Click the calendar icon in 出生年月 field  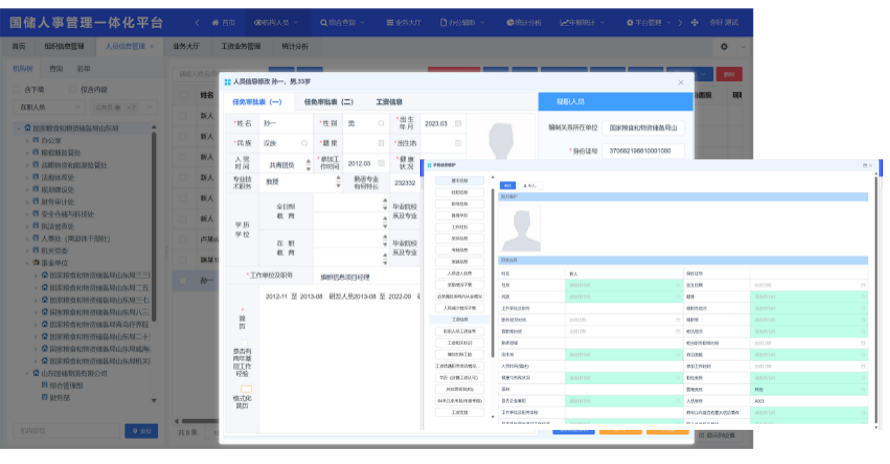[x=458, y=124]
